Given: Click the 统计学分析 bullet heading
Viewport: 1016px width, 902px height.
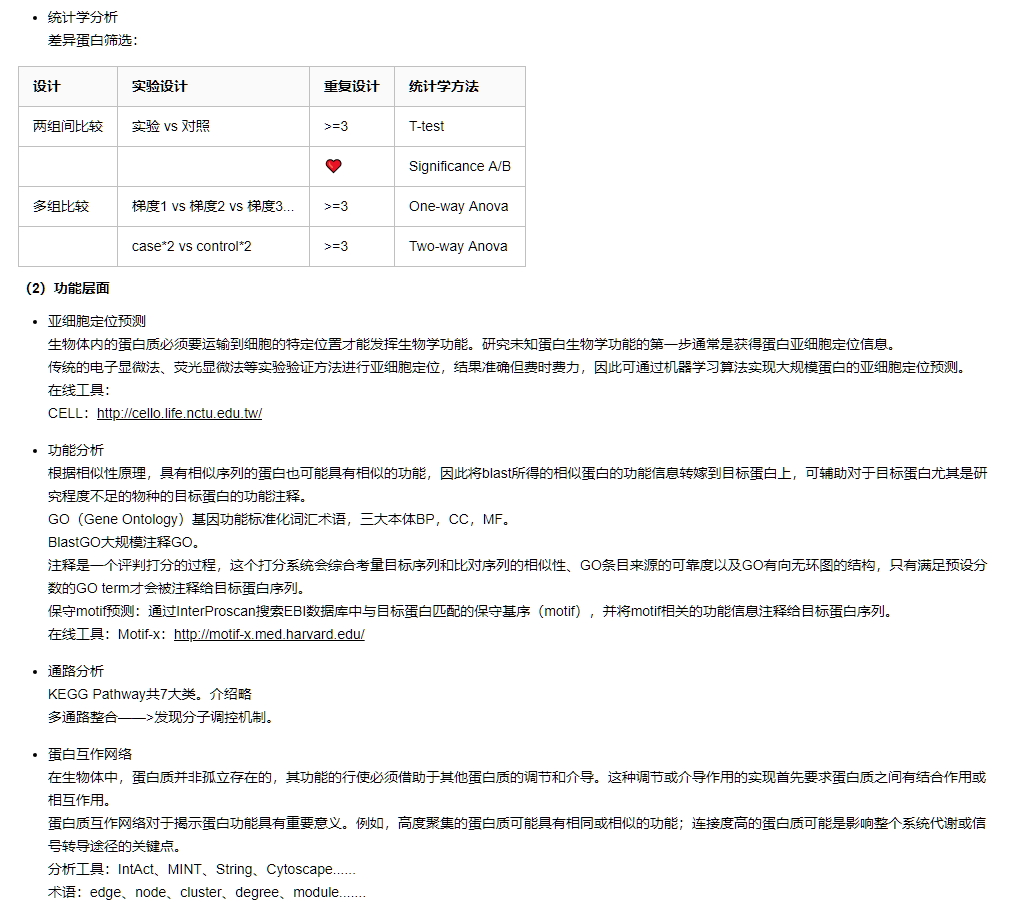Looking at the screenshot, I should pyautogui.click(x=82, y=18).
